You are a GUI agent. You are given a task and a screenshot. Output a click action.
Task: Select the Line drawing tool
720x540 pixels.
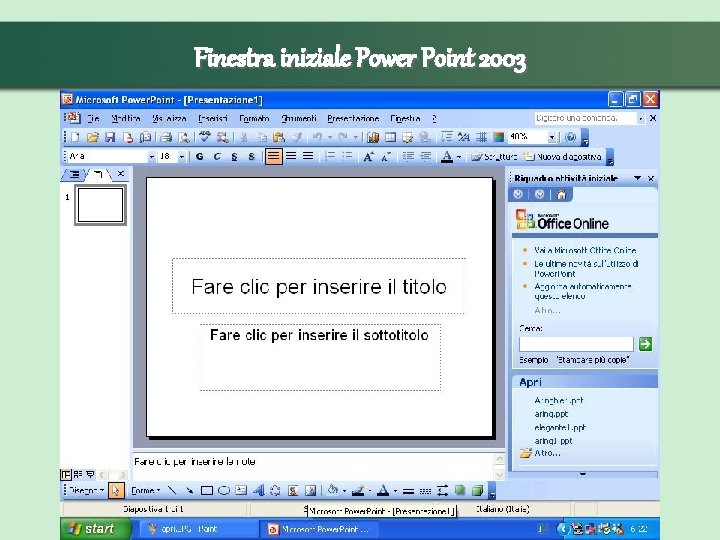(172, 490)
